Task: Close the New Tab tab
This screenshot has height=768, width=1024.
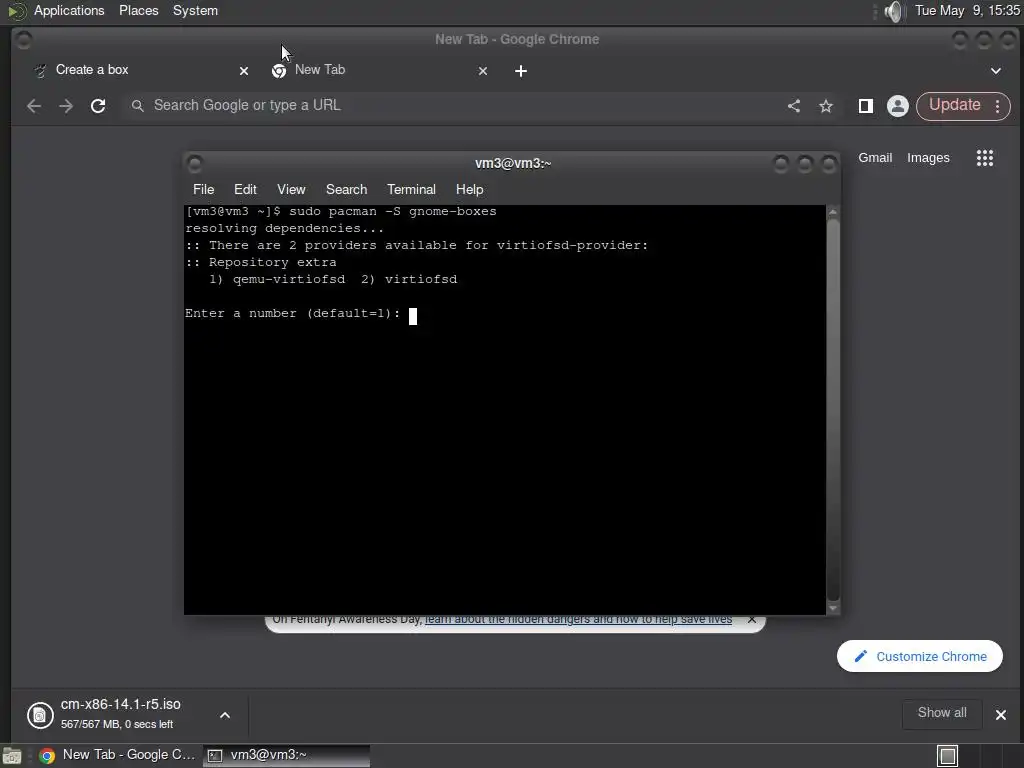Action: 483,71
